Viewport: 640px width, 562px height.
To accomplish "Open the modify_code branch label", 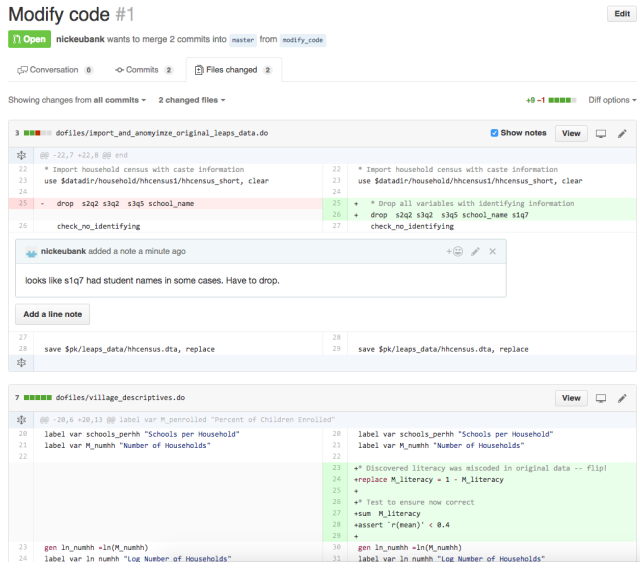I will click(302, 40).
